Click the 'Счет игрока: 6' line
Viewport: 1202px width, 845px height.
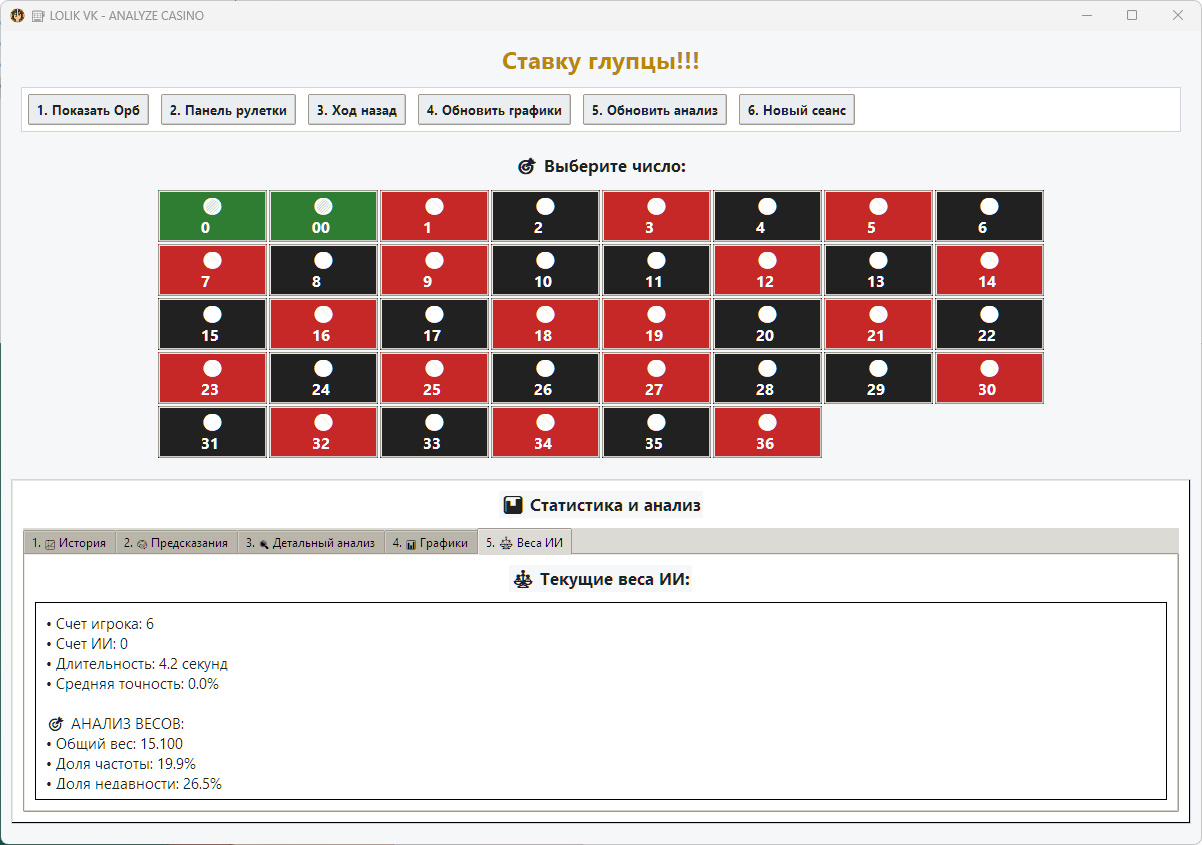[100, 624]
